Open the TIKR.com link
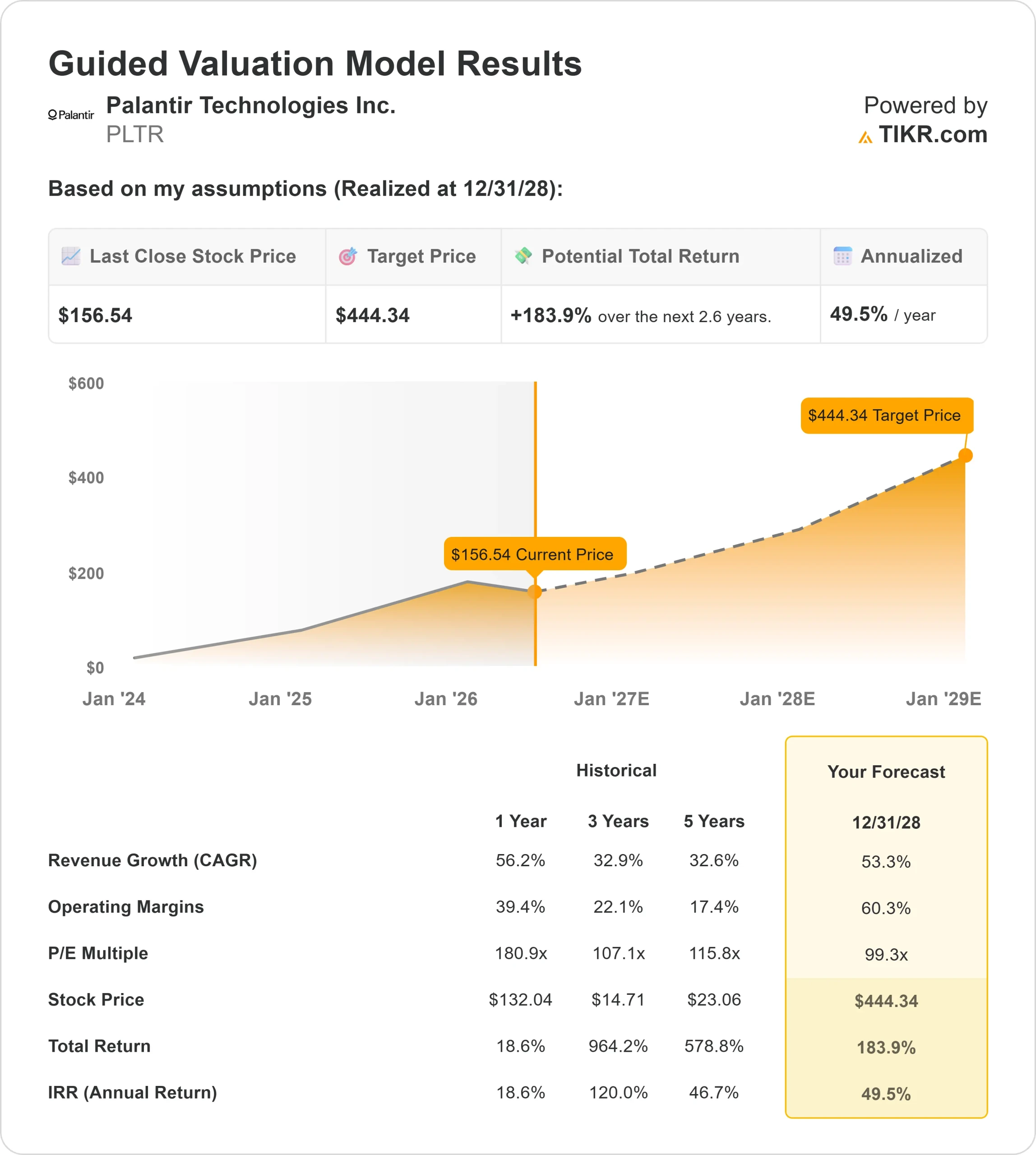 pos(933,135)
